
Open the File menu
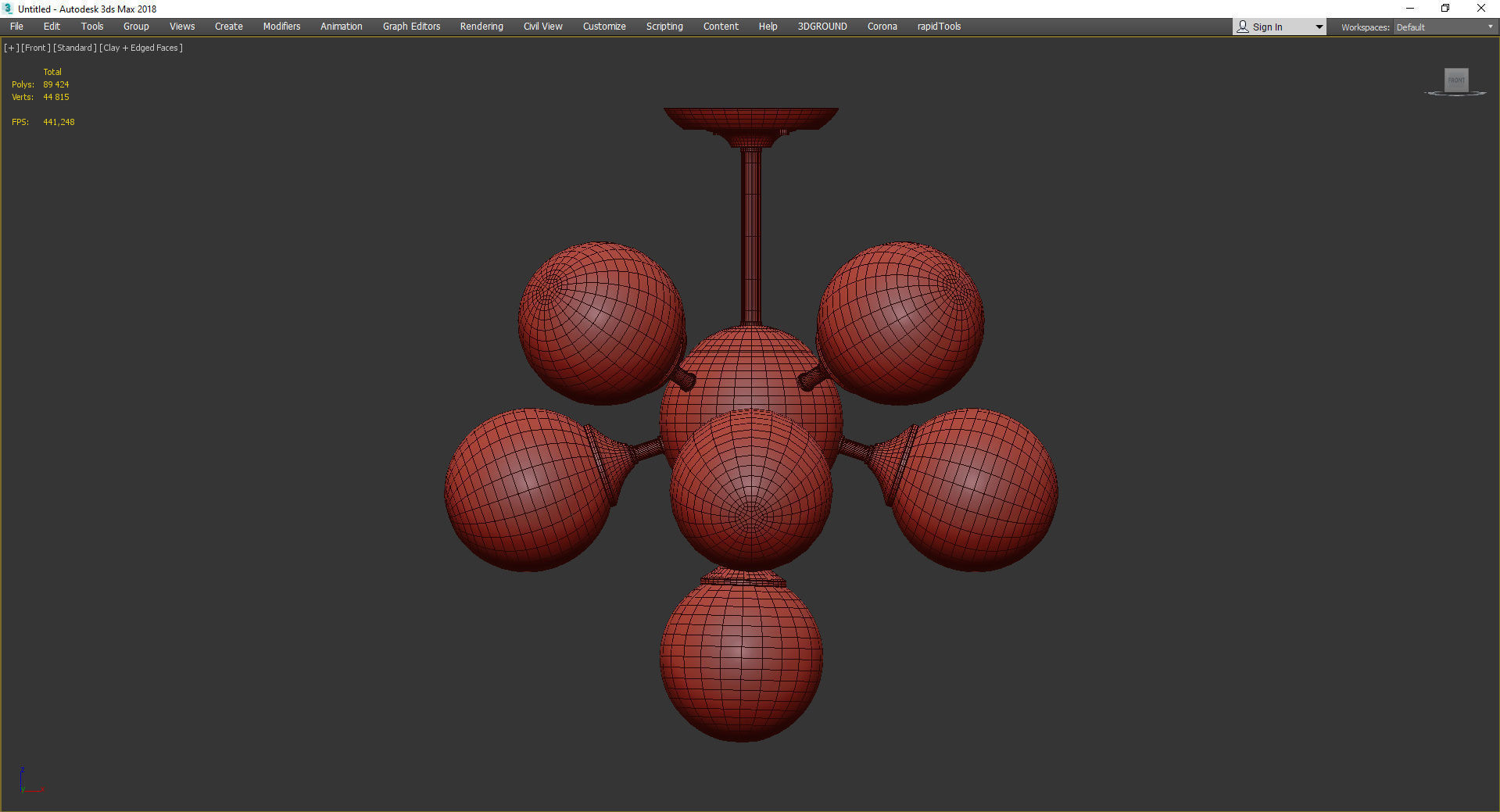16,27
